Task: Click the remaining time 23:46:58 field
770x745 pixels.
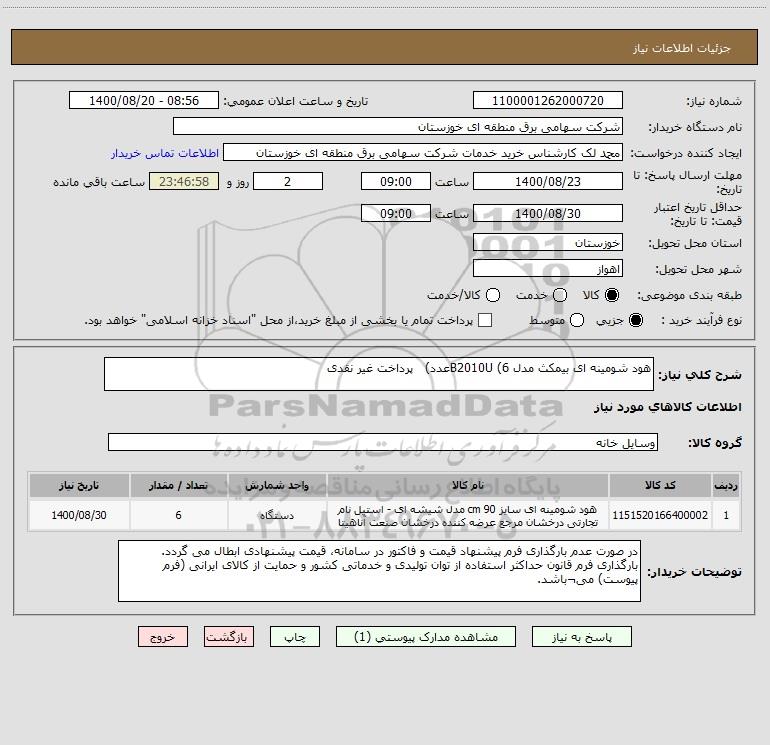Action: pyautogui.click(x=184, y=181)
